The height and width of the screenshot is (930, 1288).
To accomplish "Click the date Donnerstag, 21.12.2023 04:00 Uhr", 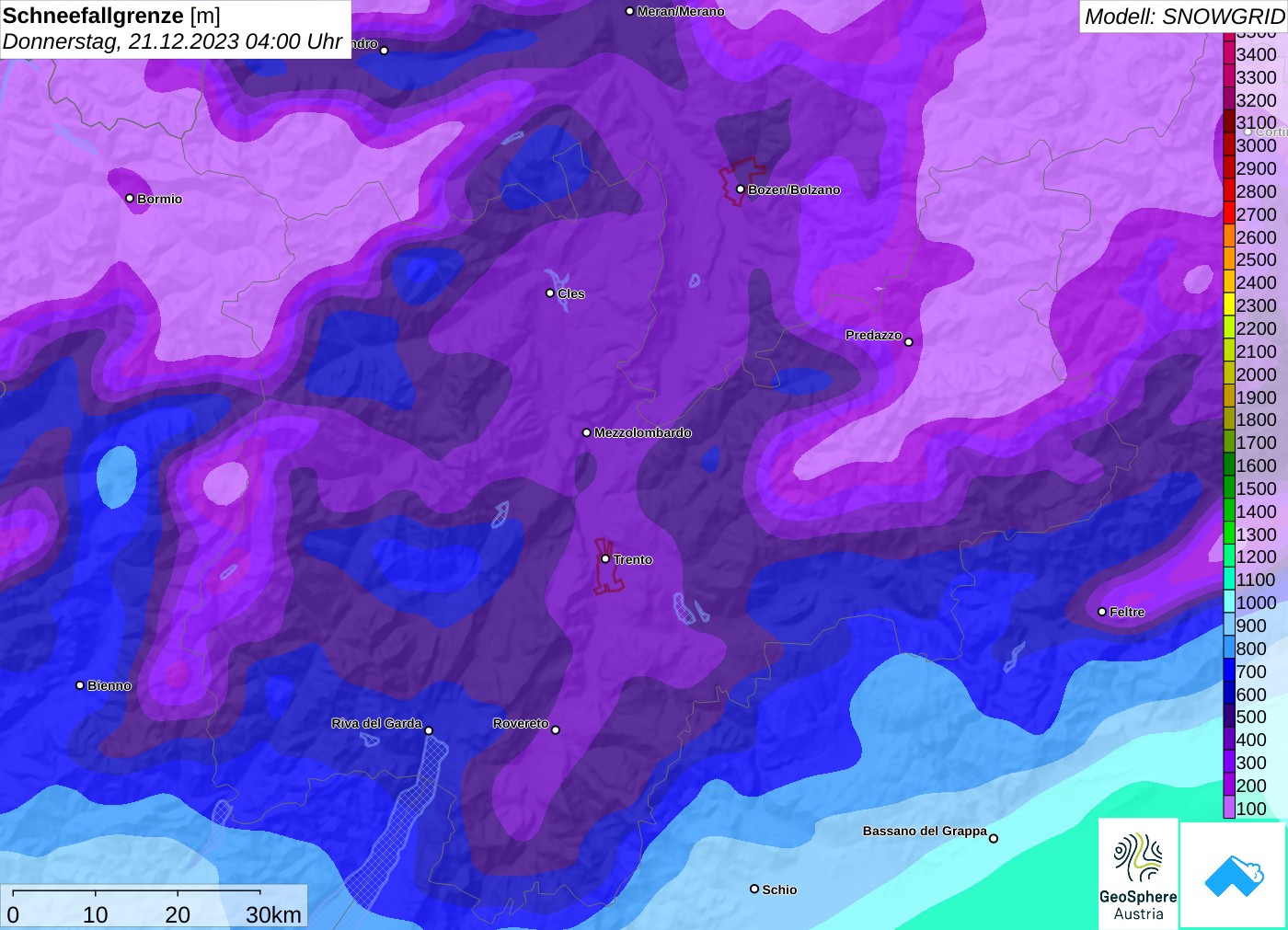I will pyautogui.click(x=172, y=41).
